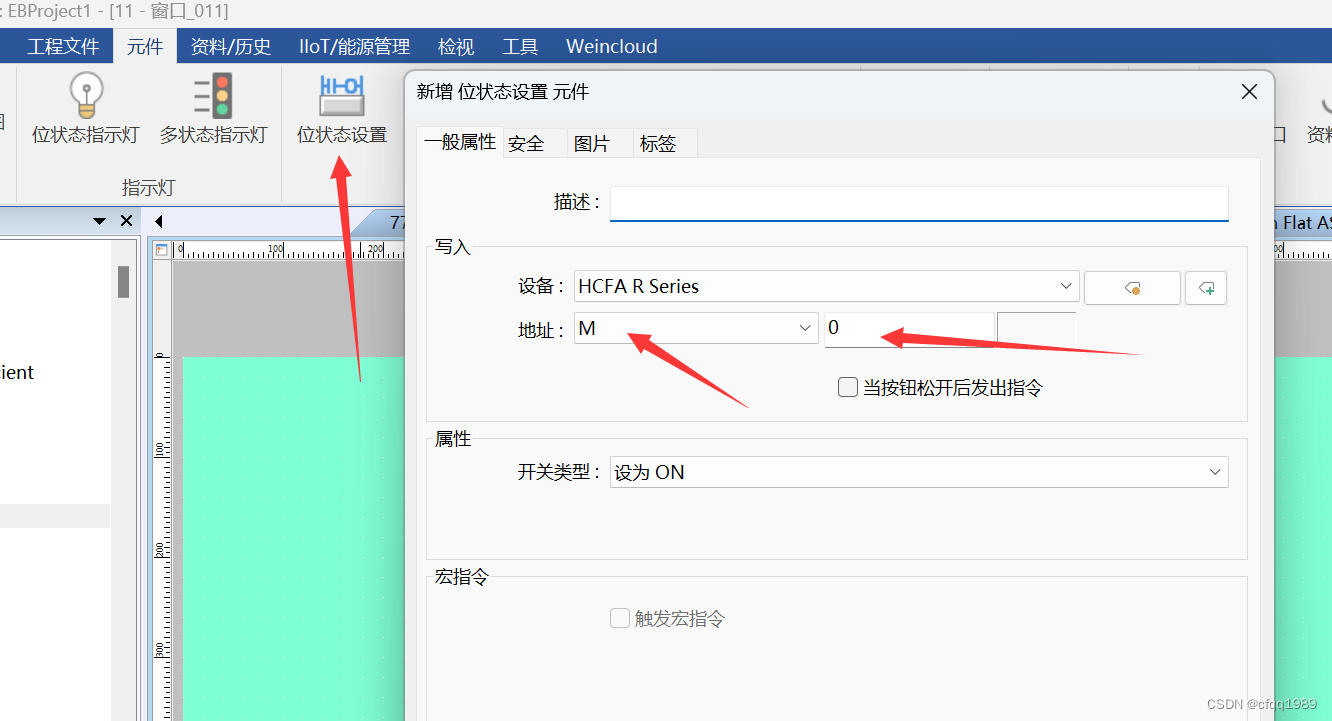Open the 资料/历史 ribbon tab

pos(231,46)
